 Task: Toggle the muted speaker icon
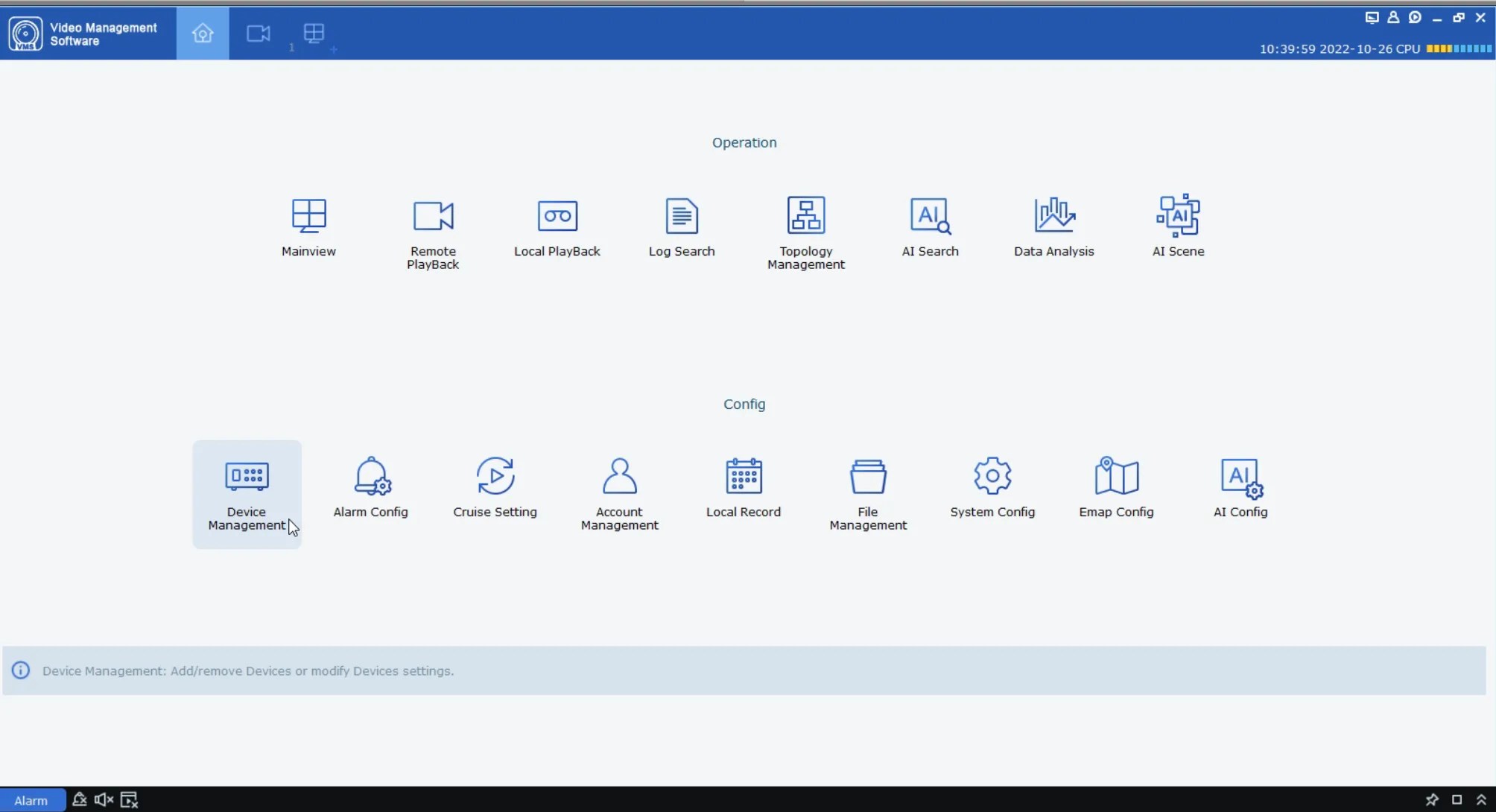point(104,800)
